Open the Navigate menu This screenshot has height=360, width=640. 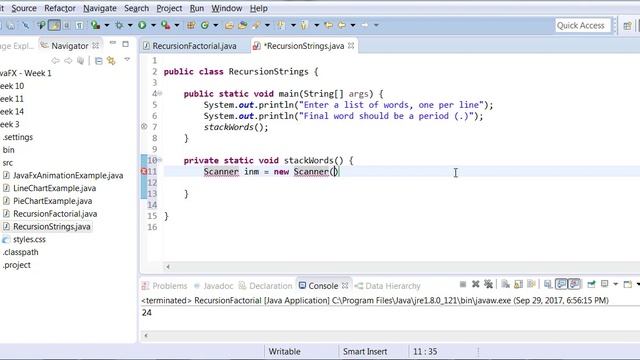point(100,8)
